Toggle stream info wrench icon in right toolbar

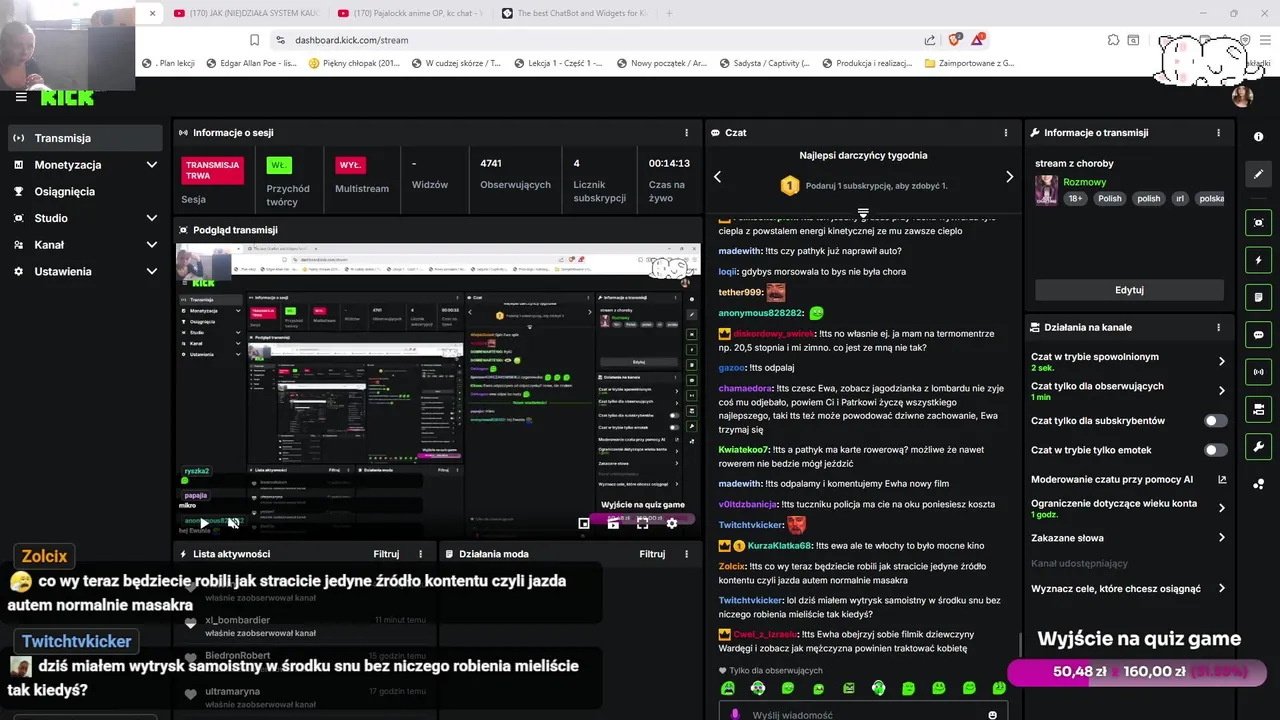coord(1258,446)
